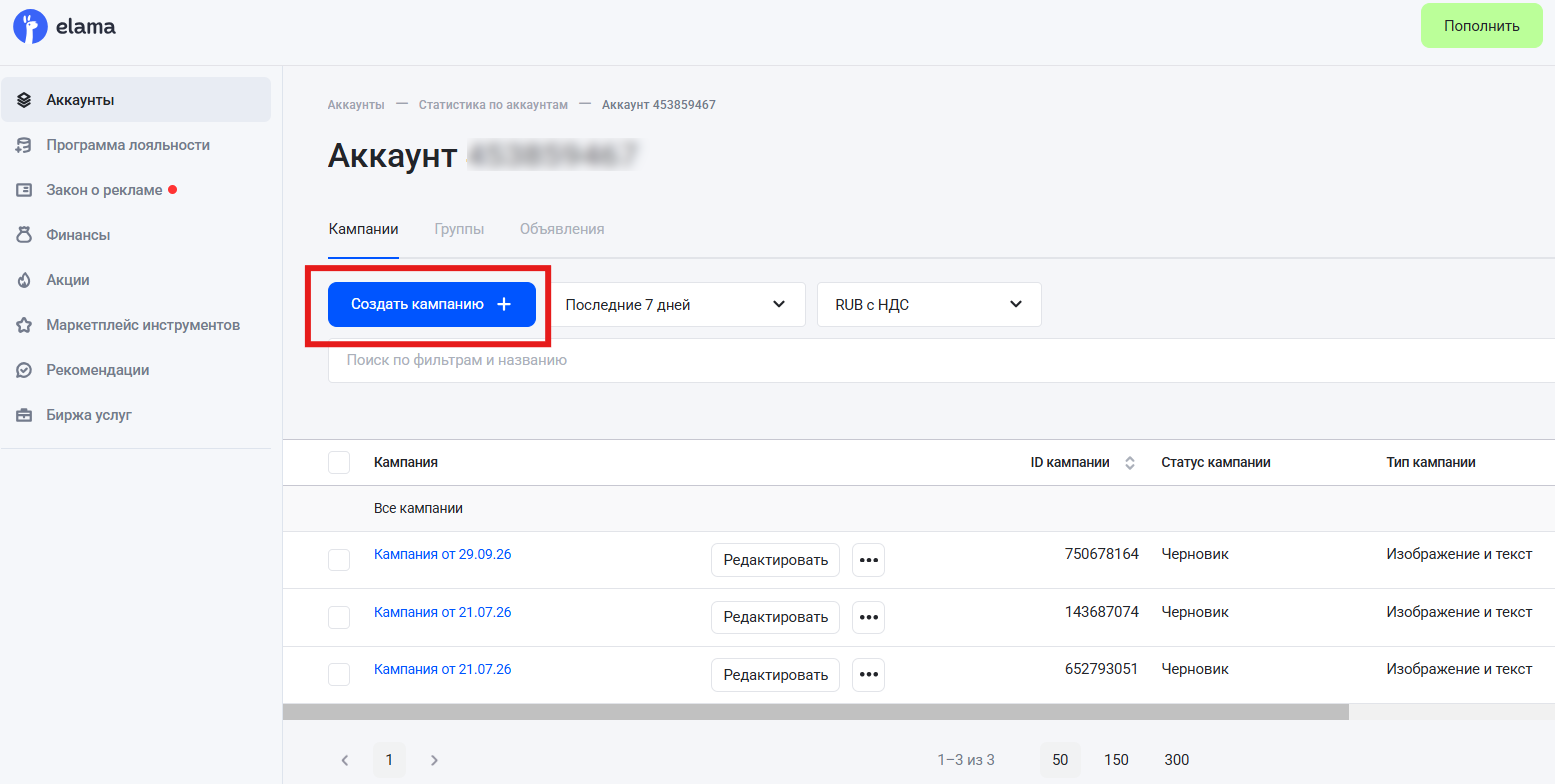This screenshot has height=784, width=1555.
Task: Open Финансы in the sidebar menu
Action: point(136,235)
